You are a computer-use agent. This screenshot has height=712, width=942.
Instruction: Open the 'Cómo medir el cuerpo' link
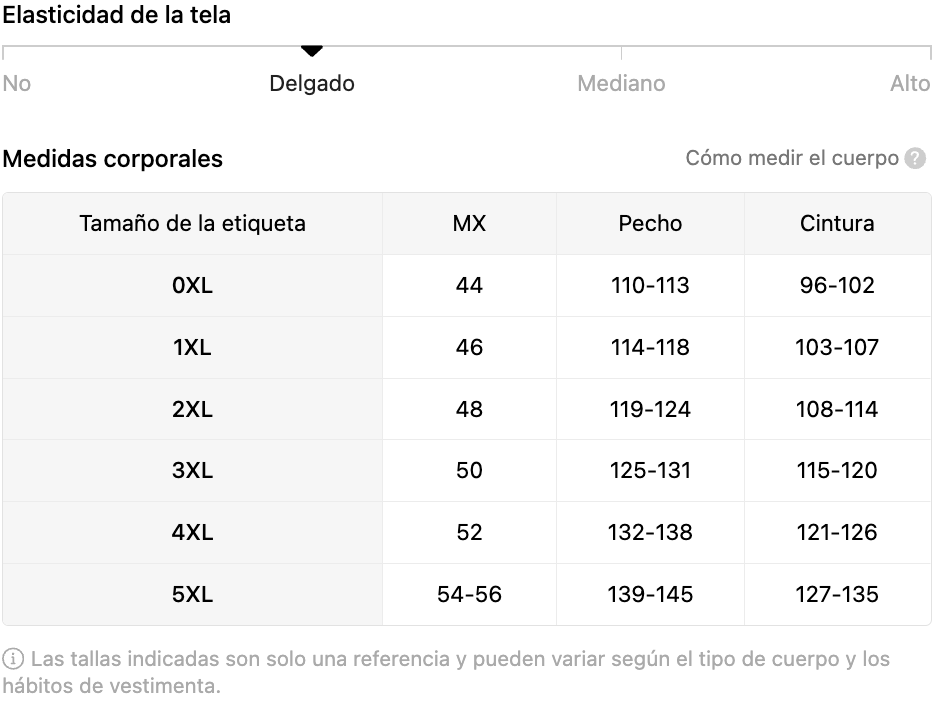(x=792, y=159)
